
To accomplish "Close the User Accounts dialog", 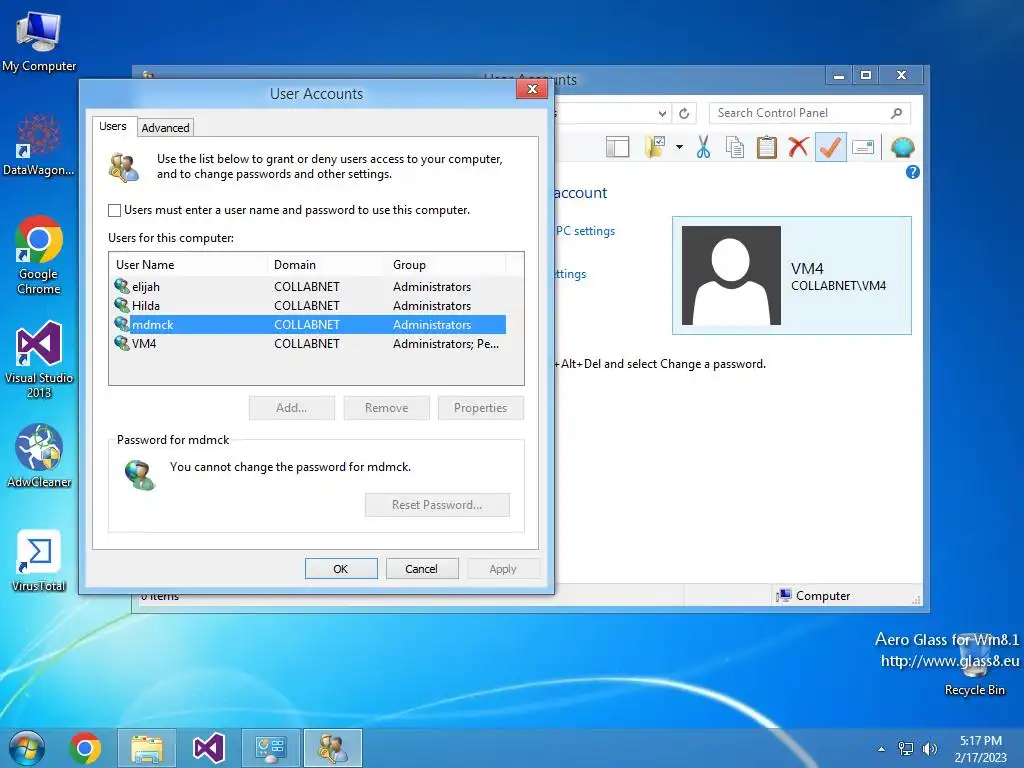I will click(x=532, y=89).
